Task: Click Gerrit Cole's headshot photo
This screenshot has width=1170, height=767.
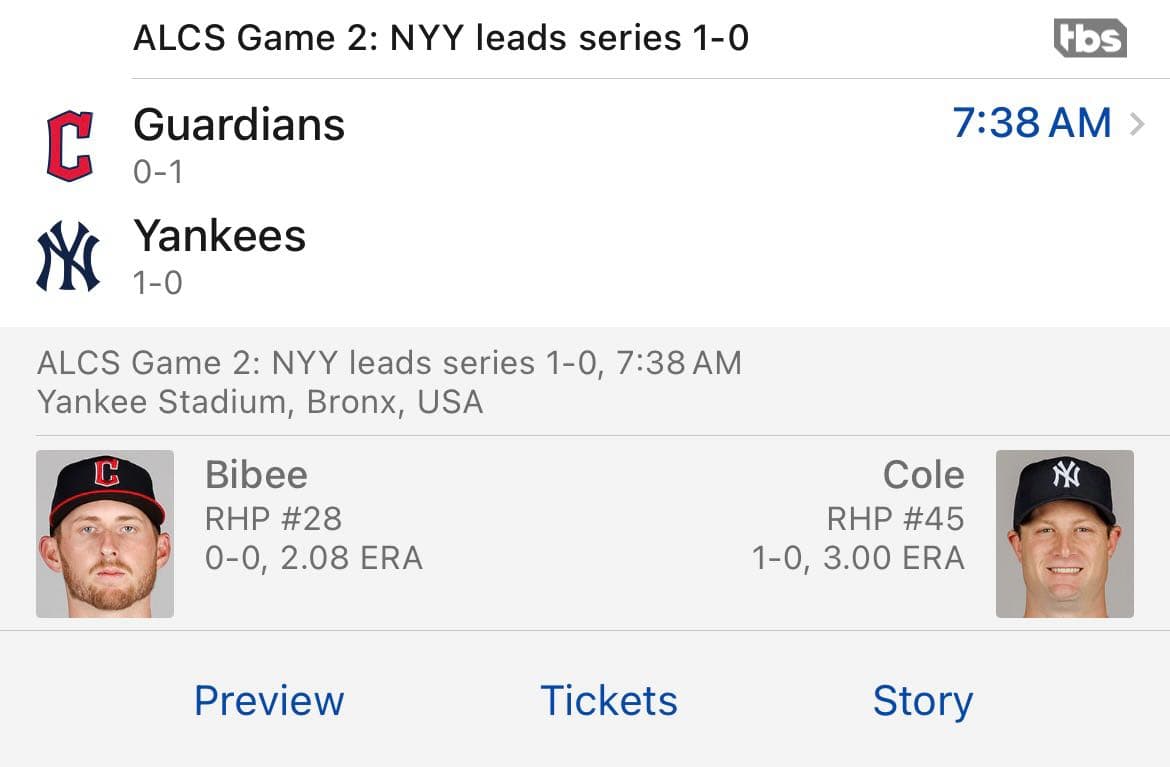Action: 1065,532
